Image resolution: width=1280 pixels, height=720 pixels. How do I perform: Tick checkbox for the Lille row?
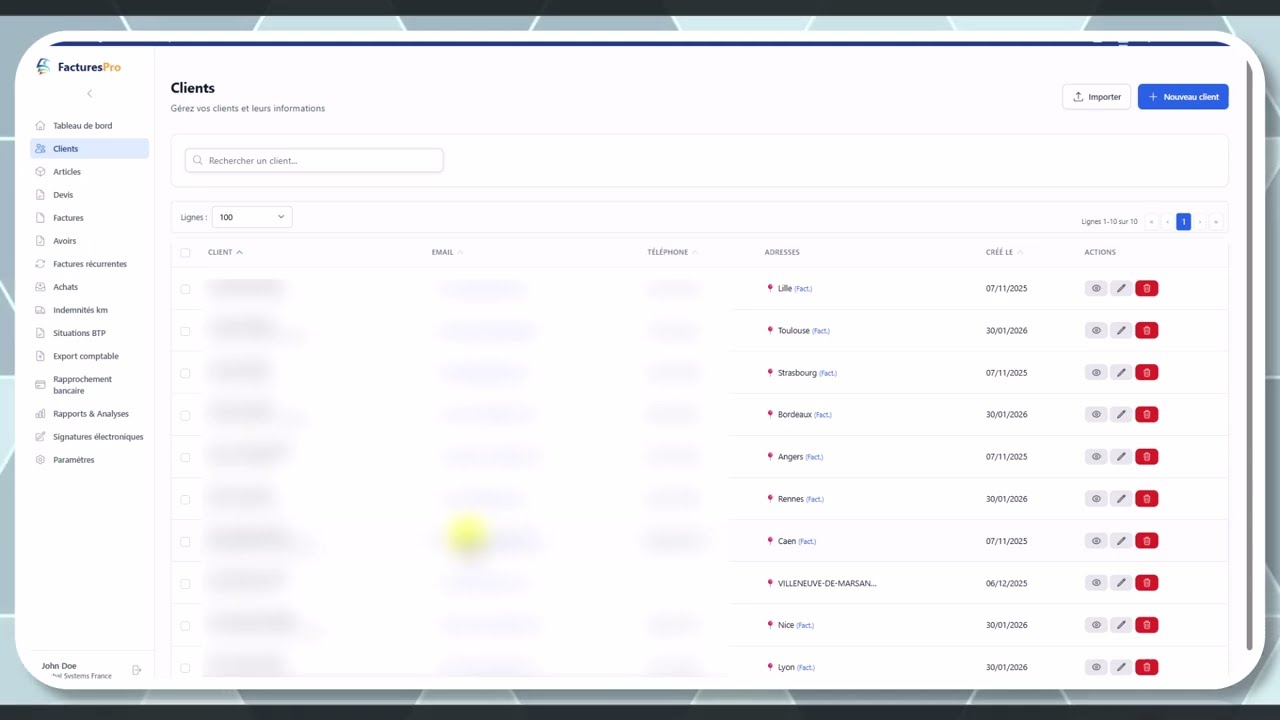point(185,289)
